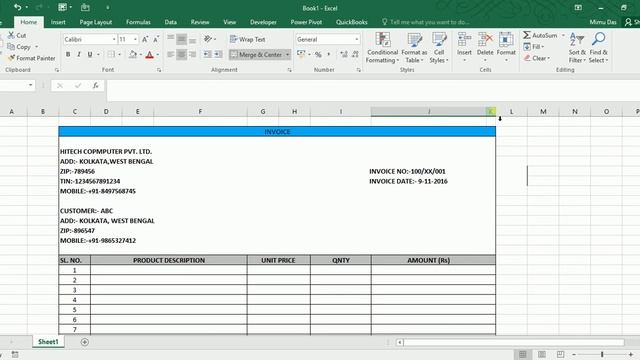Open the Insert ribbon tab
Screen dimensions: 640x360
58,22
